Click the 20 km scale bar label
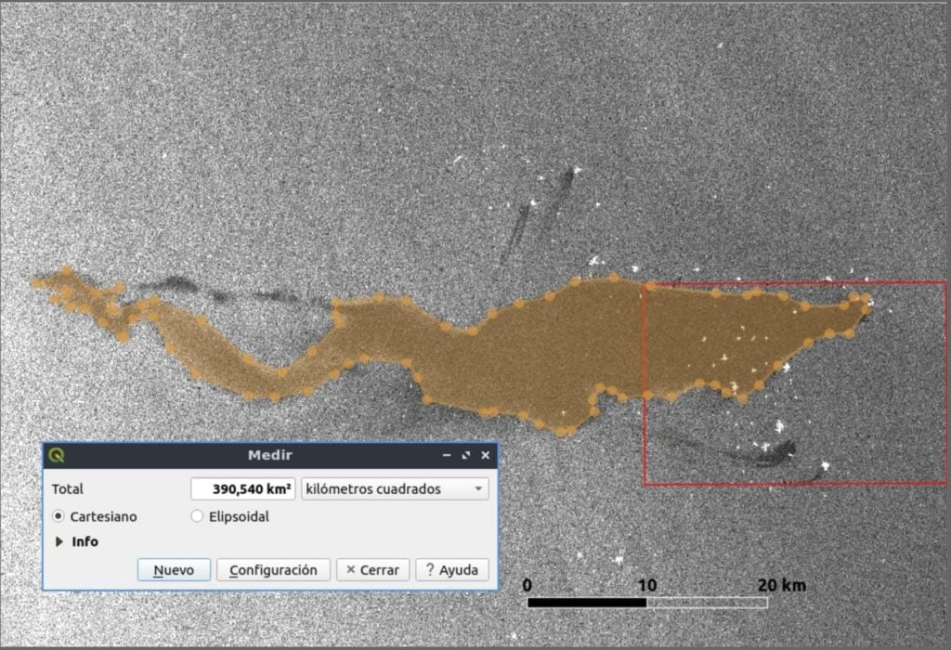951x650 pixels. 780,585
